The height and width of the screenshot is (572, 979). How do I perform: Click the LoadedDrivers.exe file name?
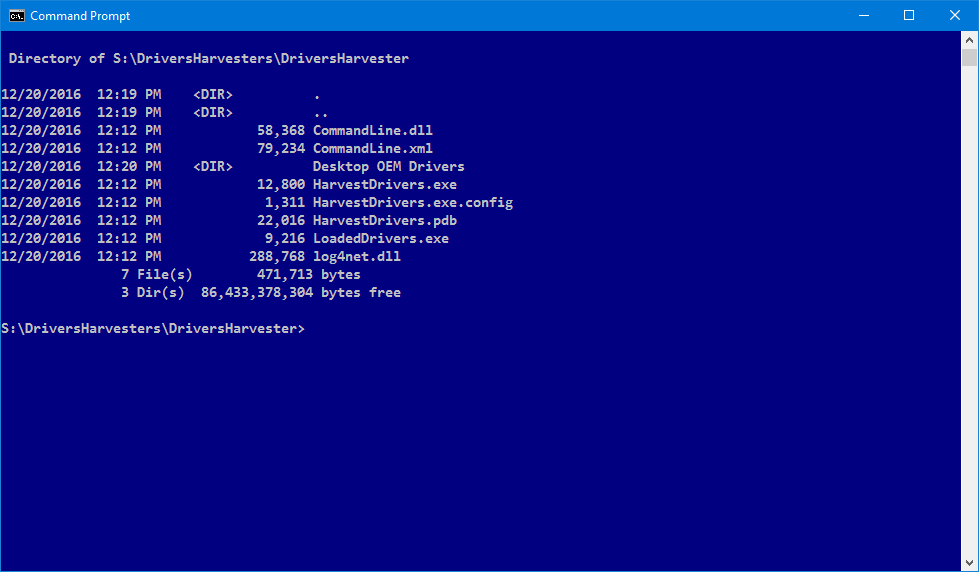coord(380,239)
